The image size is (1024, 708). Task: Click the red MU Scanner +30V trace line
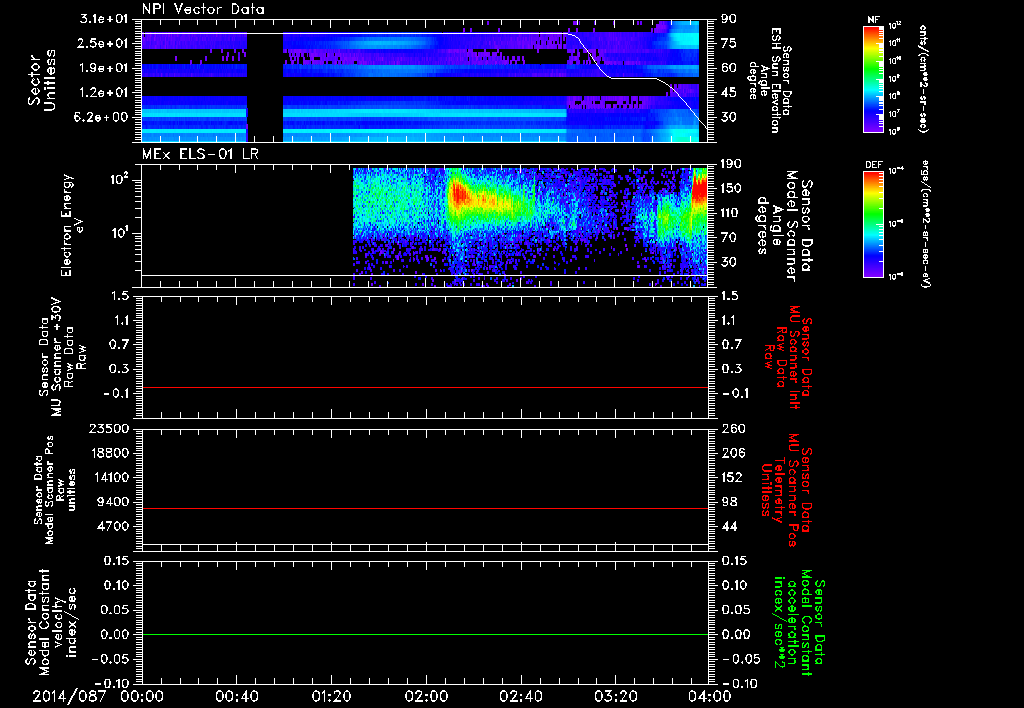pos(424,387)
